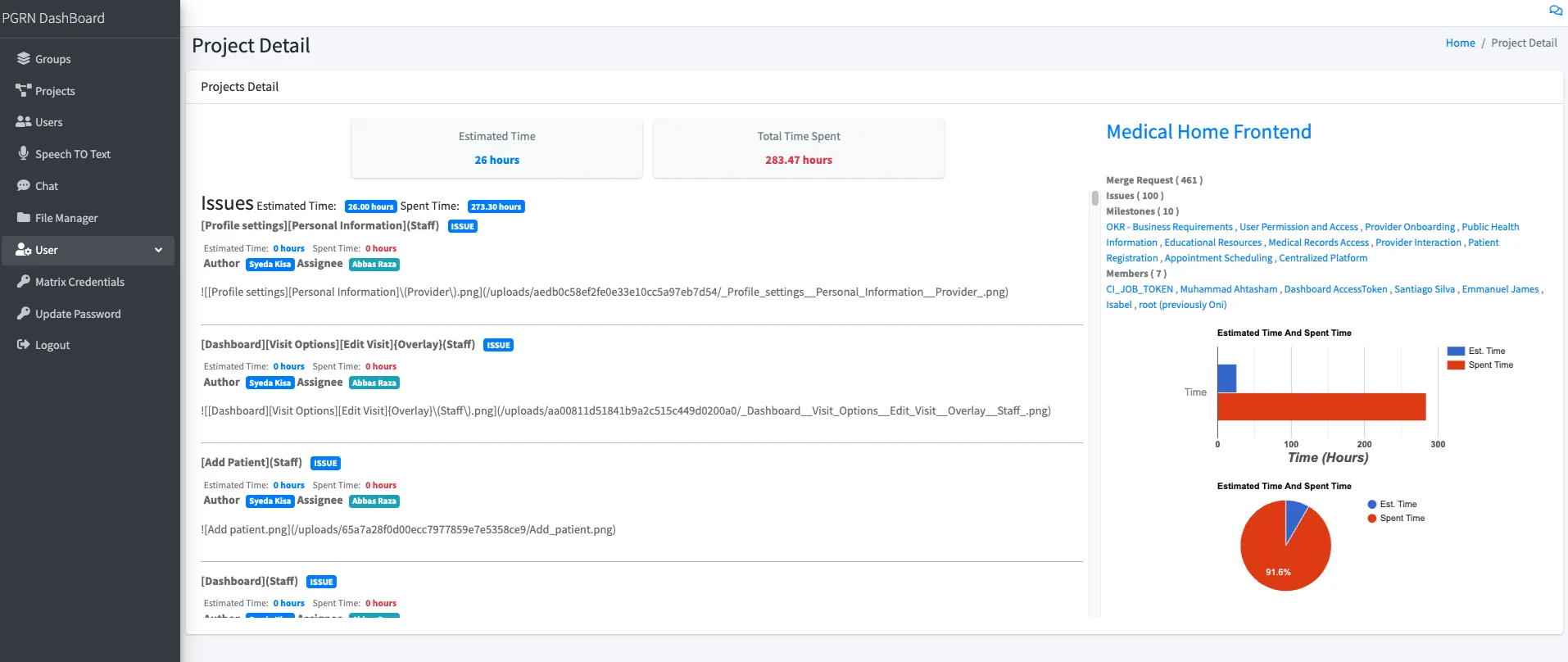
Task: Open the Update Password menu item
Action: click(x=78, y=314)
